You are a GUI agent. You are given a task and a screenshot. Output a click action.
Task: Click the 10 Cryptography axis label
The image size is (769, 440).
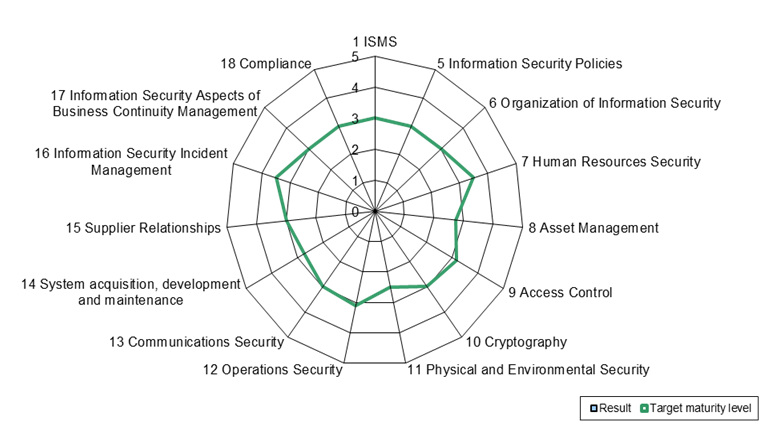pos(516,342)
